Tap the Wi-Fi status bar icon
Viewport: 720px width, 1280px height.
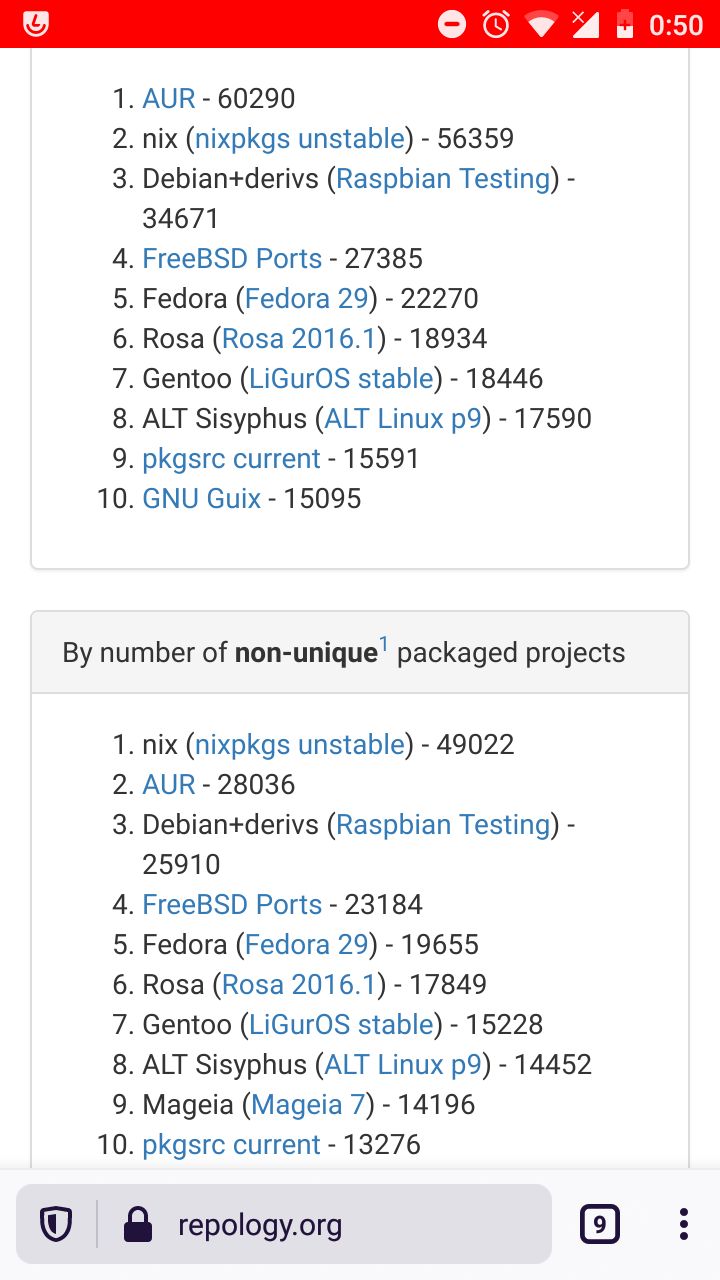click(x=541, y=24)
